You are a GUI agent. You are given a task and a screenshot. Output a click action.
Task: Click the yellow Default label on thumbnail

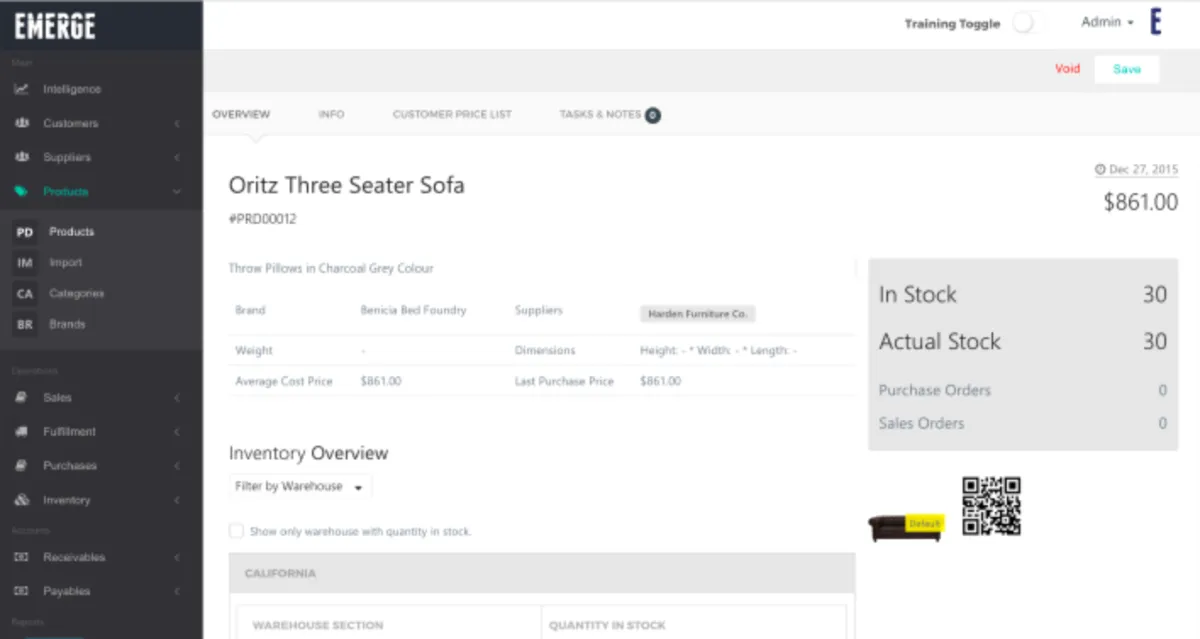click(925, 524)
